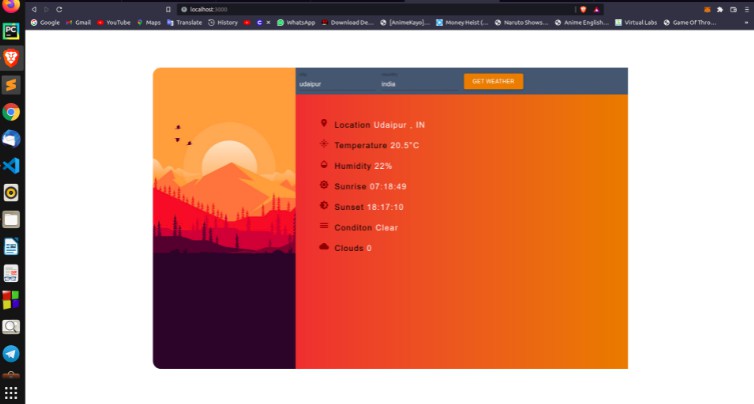The width and height of the screenshot is (754, 404).
Task: Click the localhost address bar
Action: (300, 8)
